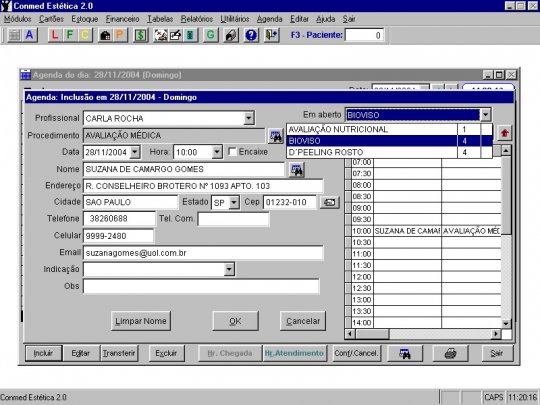Image resolution: width=540 pixels, height=405 pixels.
Task: Expand the Profissional dropdown
Action: point(248,118)
